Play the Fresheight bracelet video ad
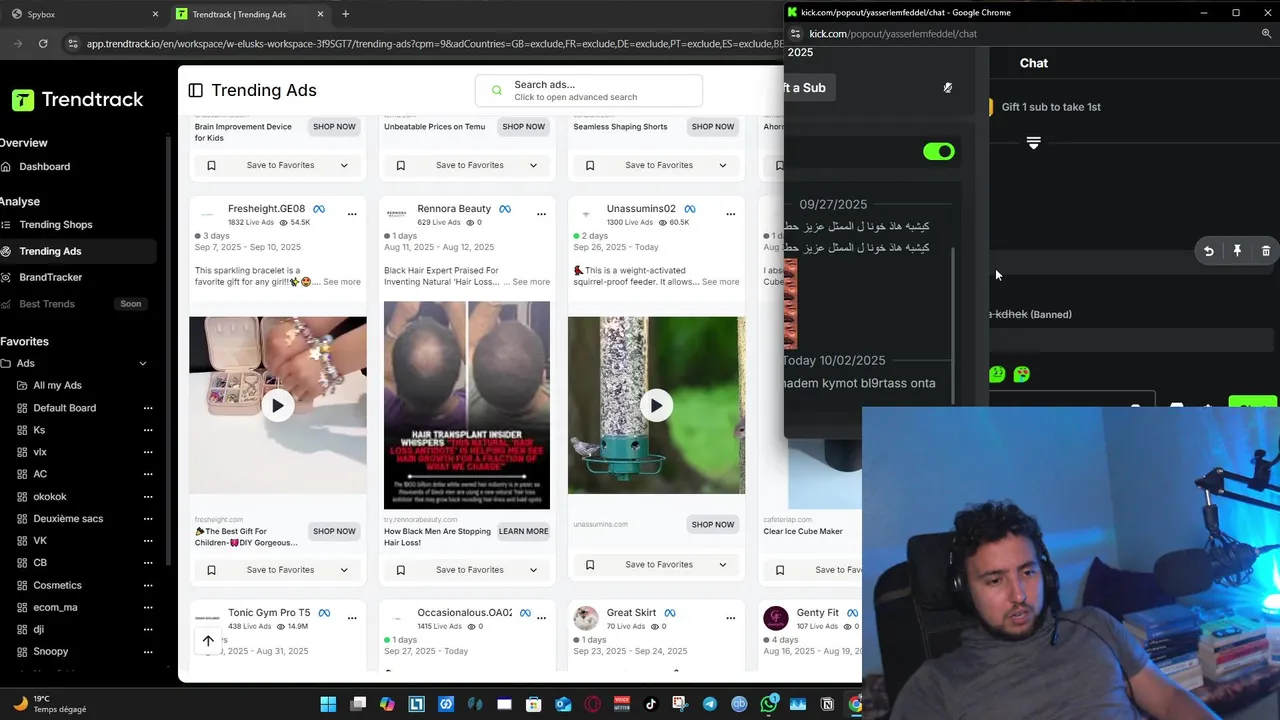The height and width of the screenshot is (720, 1280). pos(278,405)
